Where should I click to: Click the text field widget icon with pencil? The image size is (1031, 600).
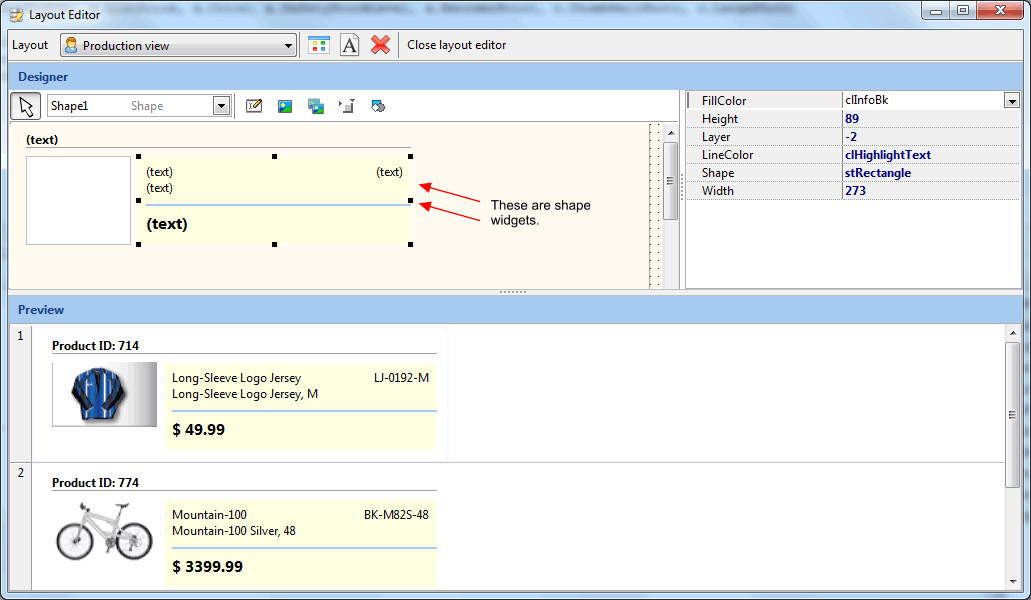(x=254, y=106)
